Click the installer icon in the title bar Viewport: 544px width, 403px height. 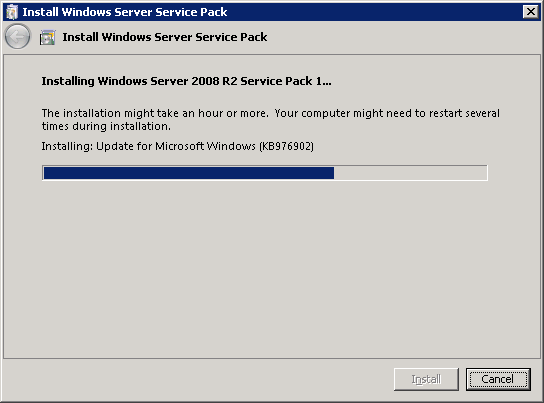click(11, 12)
